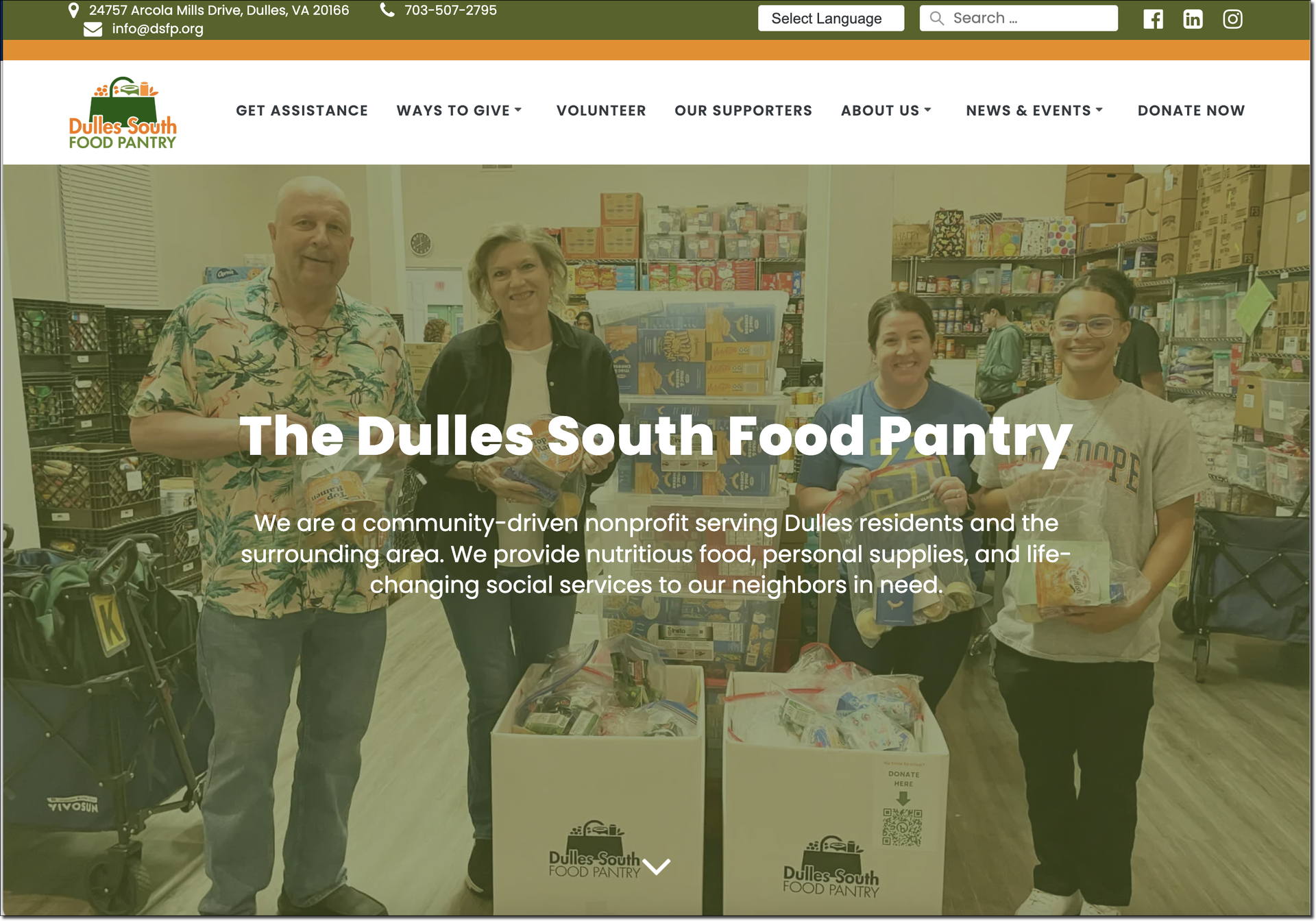Click the Dulles South Food Pantry logo
Screen dimensions: 1316x921
[123, 113]
